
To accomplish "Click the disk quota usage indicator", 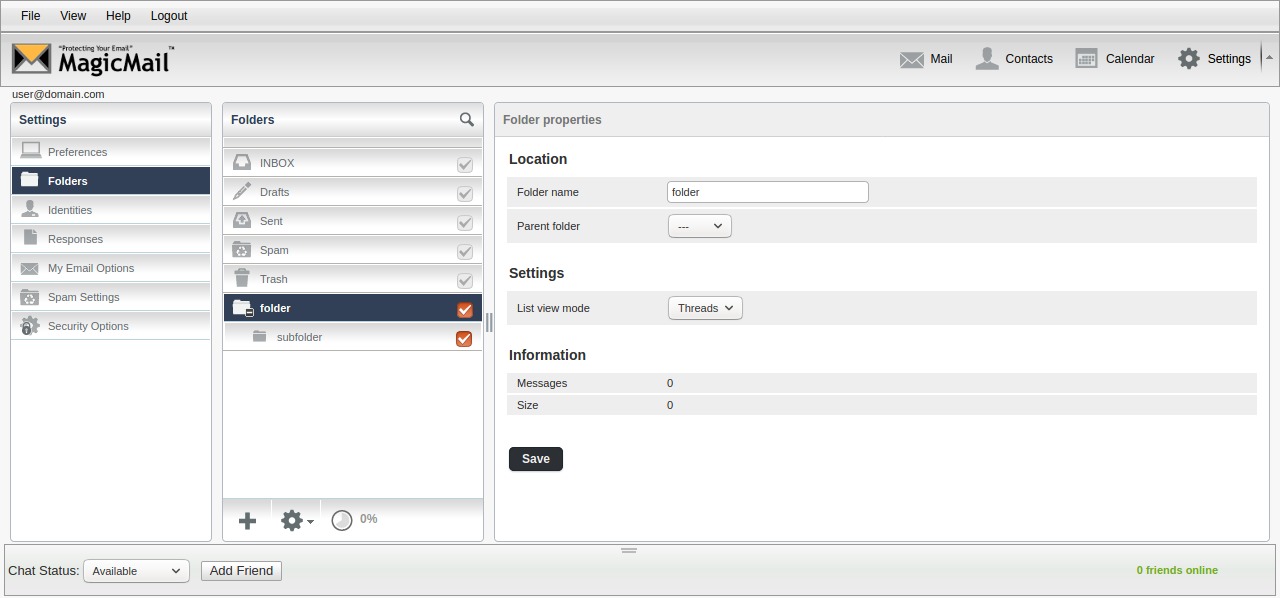I will pyautogui.click(x=342, y=520).
